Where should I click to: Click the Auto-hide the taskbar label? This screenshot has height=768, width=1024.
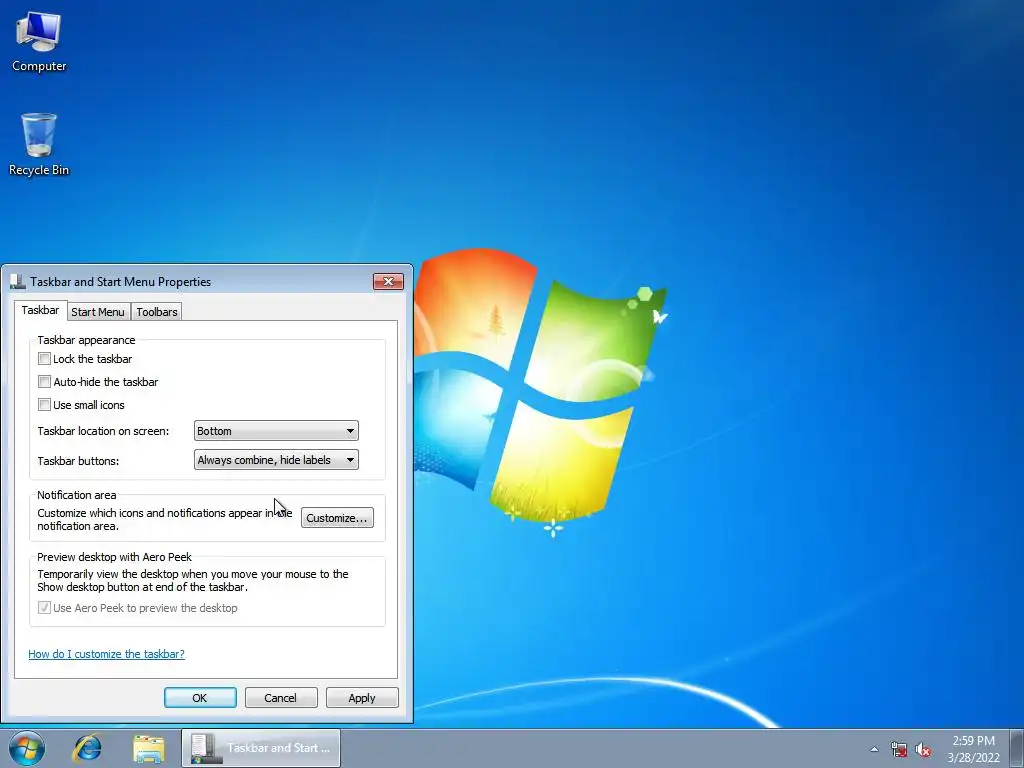coord(106,381)
